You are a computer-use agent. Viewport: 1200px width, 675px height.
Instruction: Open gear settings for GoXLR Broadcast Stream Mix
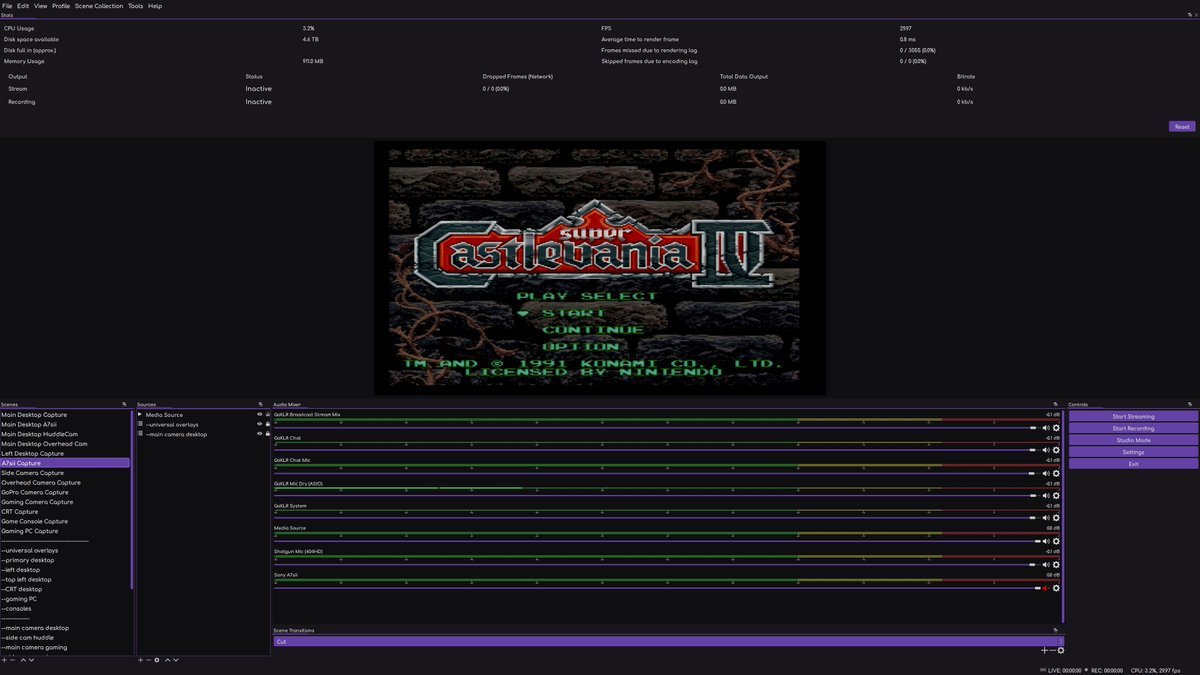click(1056, 428)
